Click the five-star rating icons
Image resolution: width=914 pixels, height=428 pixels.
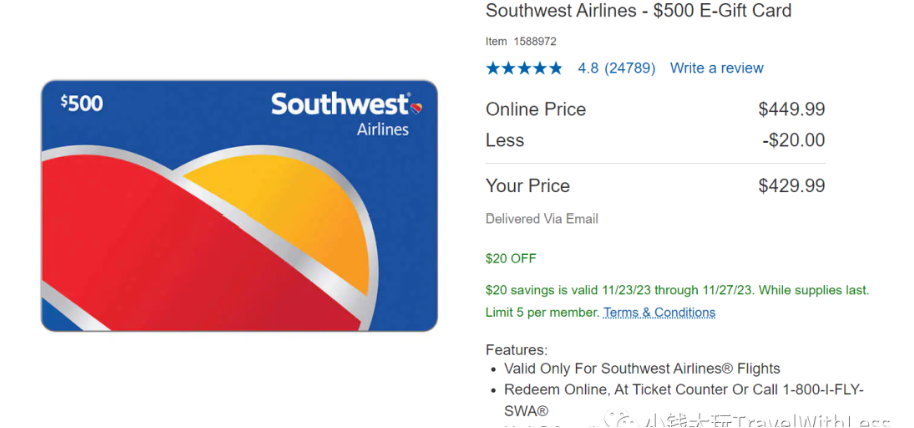[x=523, y=68]
